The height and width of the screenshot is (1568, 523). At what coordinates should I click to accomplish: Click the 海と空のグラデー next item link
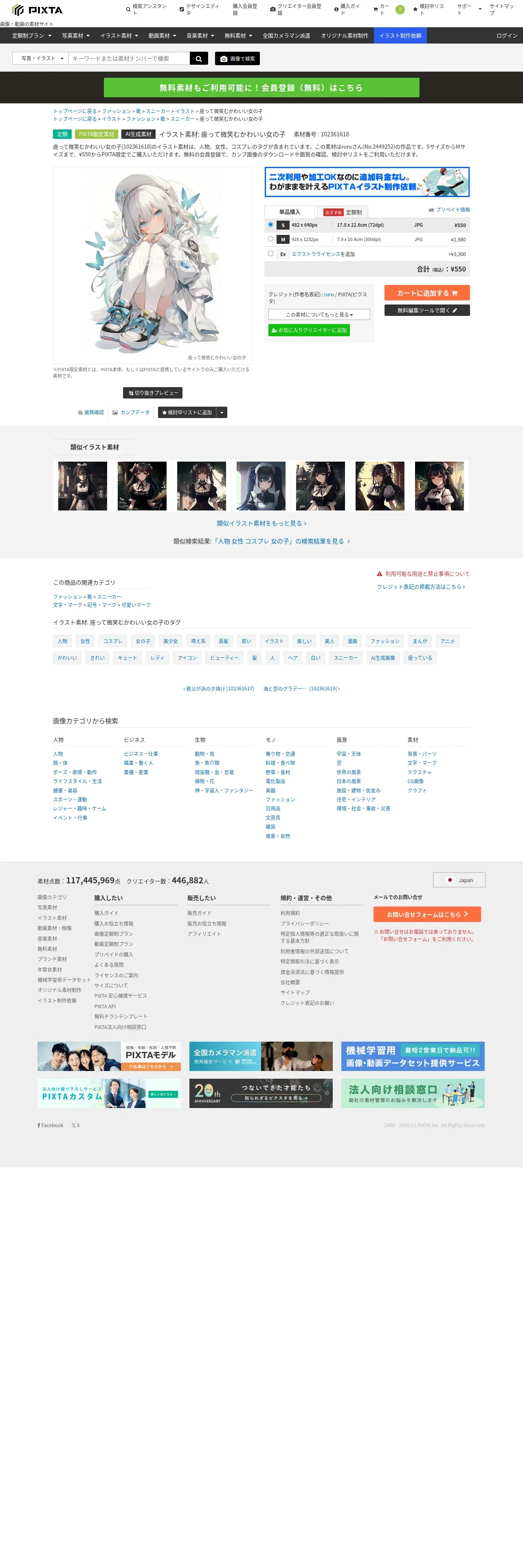coord(301,689)
